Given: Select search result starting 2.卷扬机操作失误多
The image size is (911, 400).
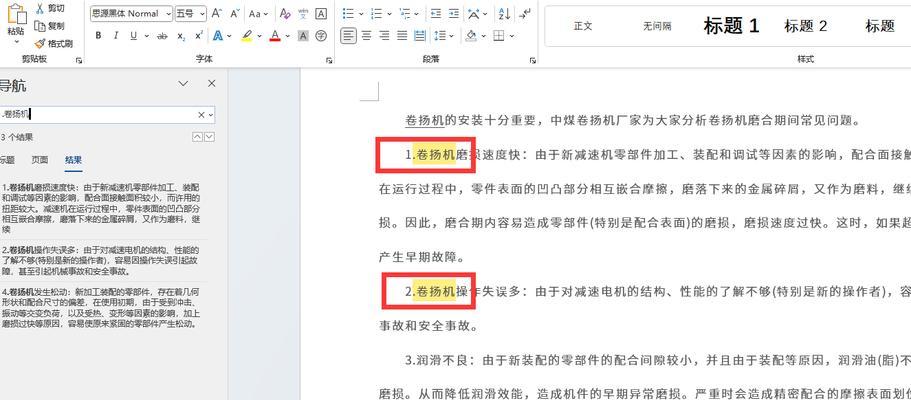Looking at the screenshot, I should 101,260.
